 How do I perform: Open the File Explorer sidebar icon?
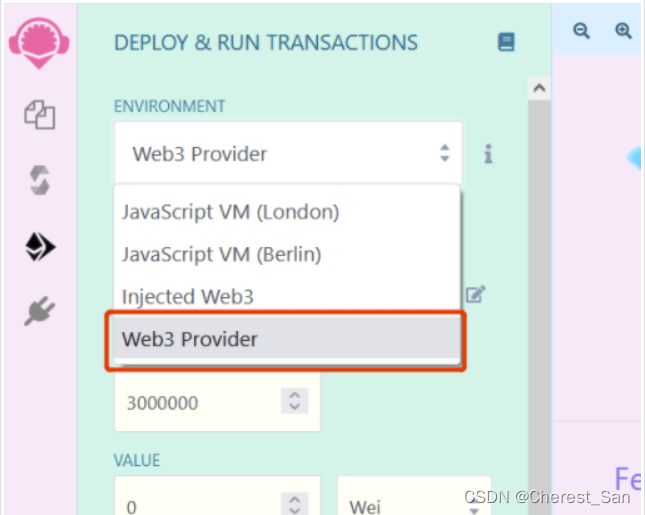point(39,115)
